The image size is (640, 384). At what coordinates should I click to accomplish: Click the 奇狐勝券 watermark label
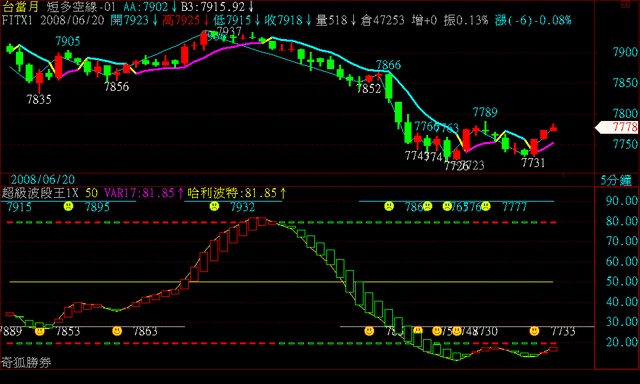(x=26, y=362)
